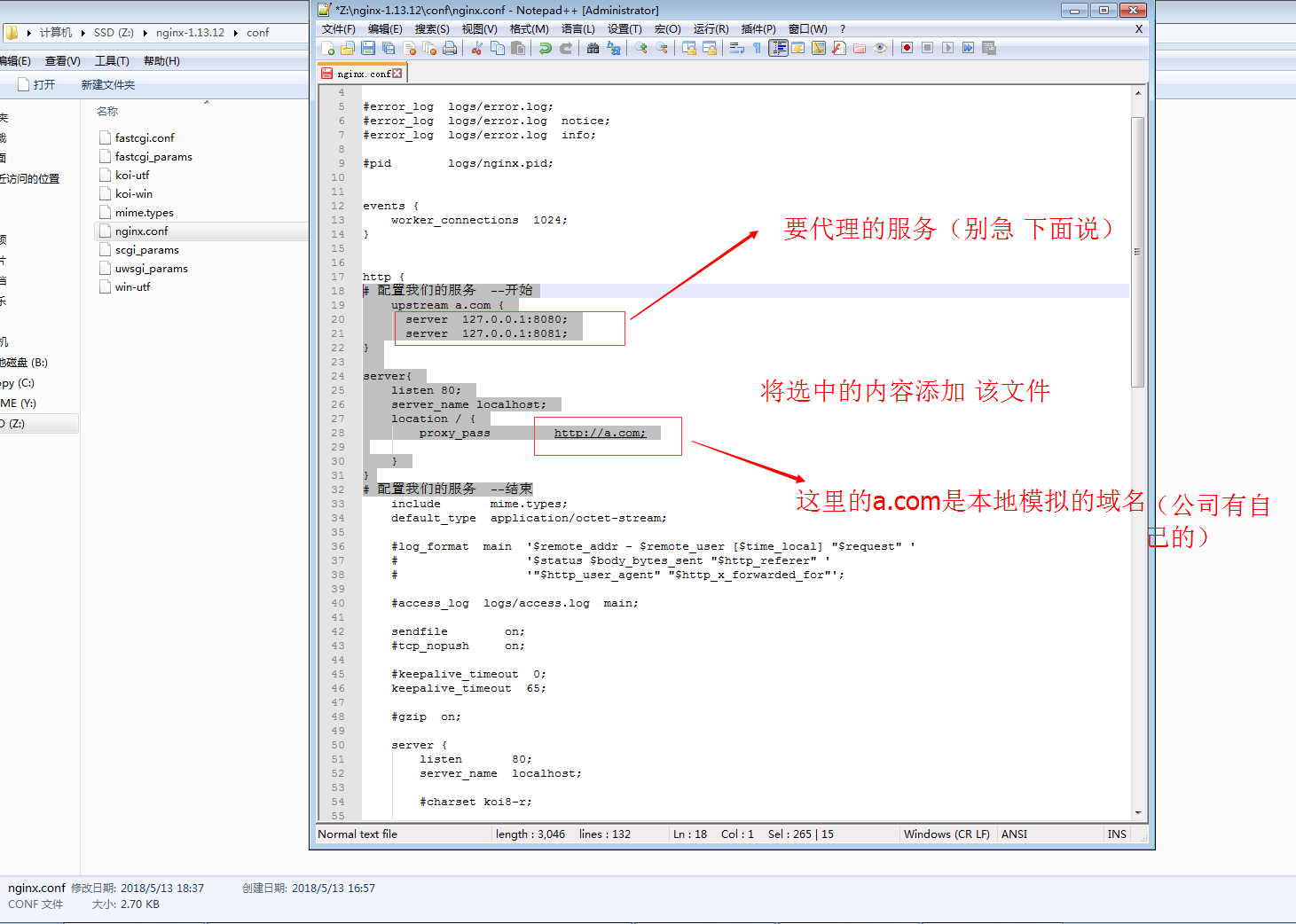
Task: Click Windows (CR LF) in status bar
Action: tap(946, 834)
